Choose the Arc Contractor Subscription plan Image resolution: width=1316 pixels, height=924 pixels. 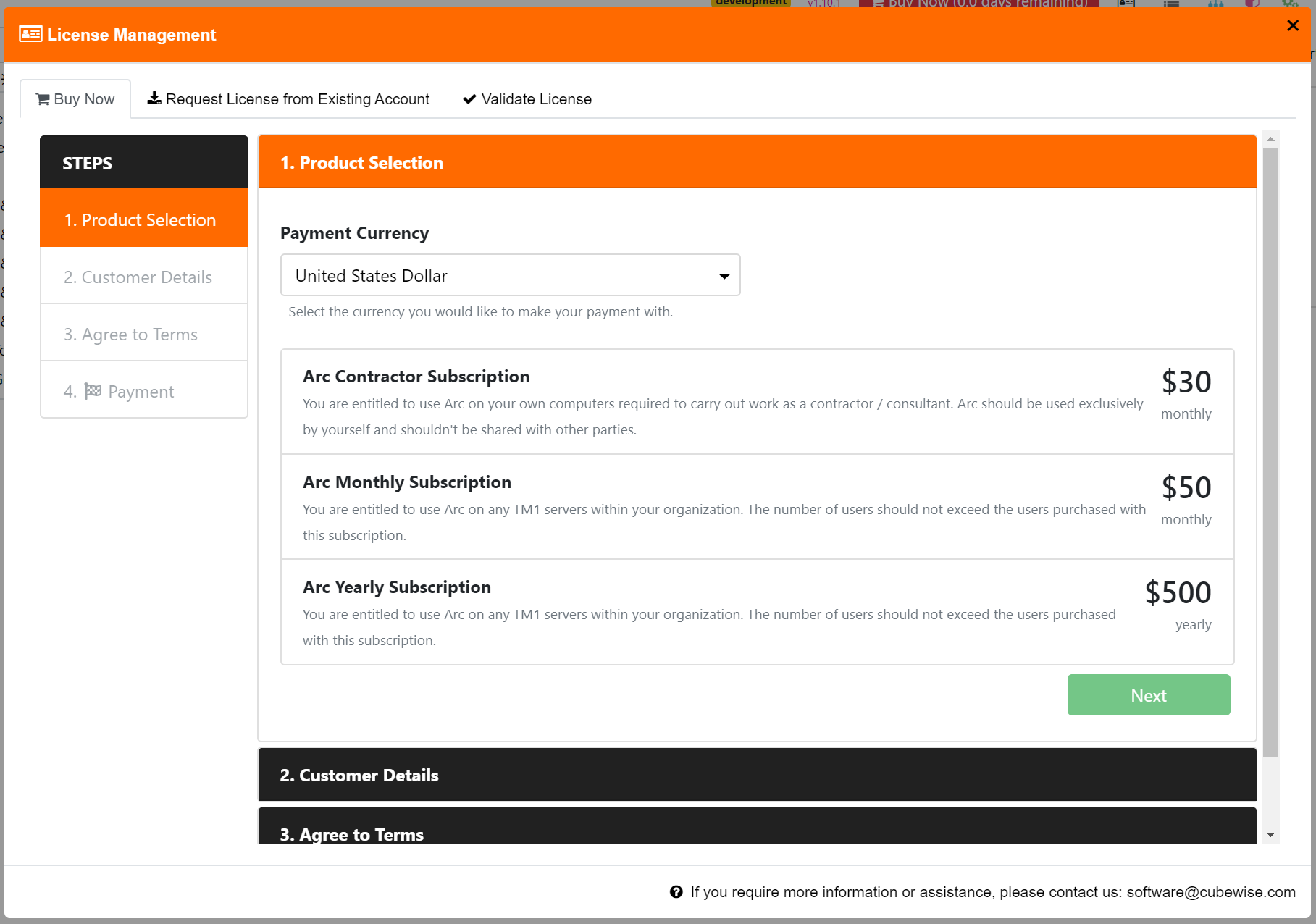coord(758,402)
